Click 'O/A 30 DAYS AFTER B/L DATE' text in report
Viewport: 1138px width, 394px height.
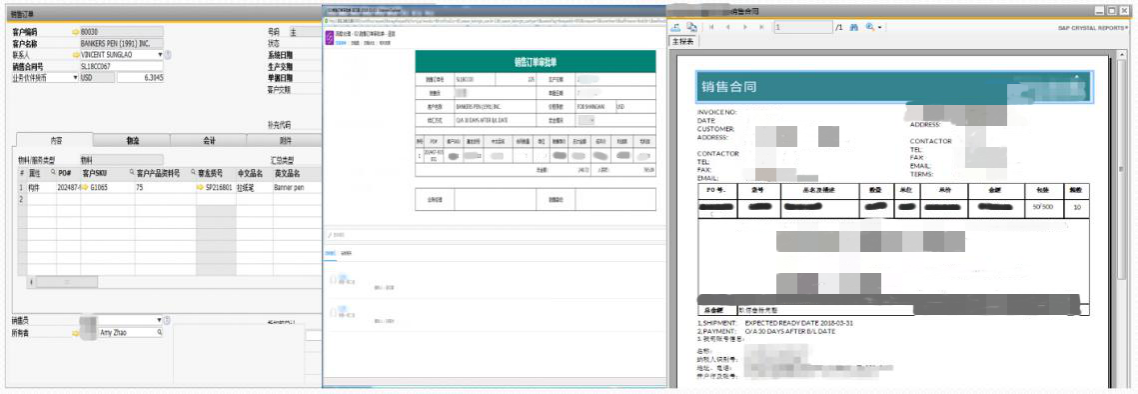pos(790,331)
